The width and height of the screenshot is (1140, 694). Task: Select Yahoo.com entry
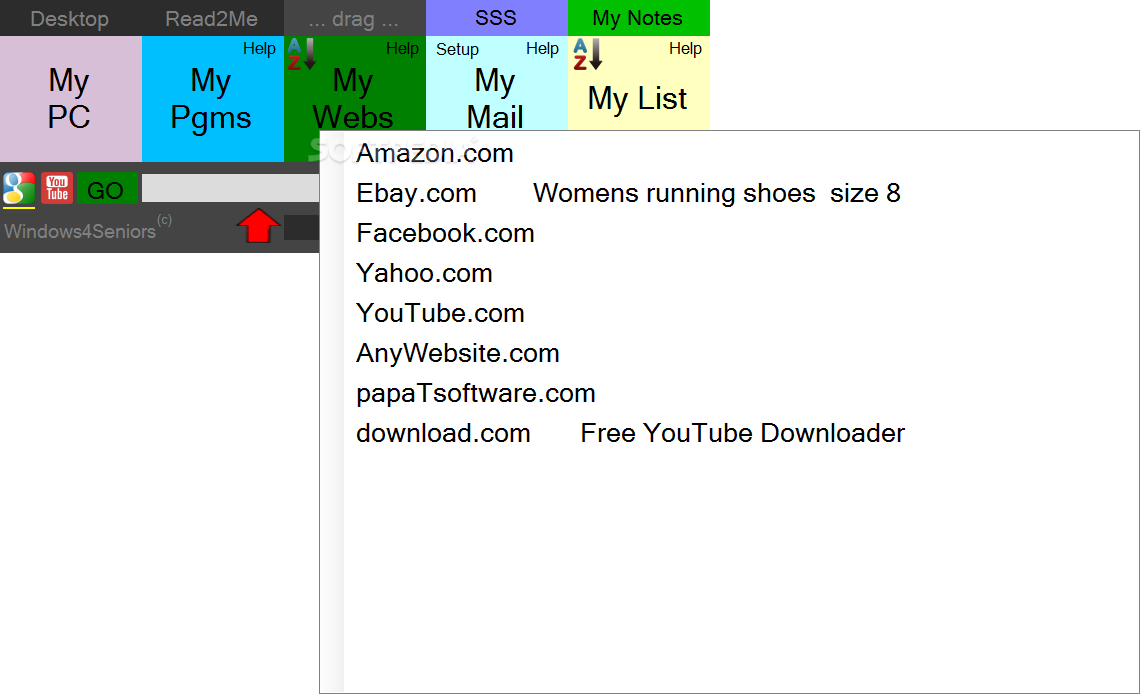(x=424, y=273)
